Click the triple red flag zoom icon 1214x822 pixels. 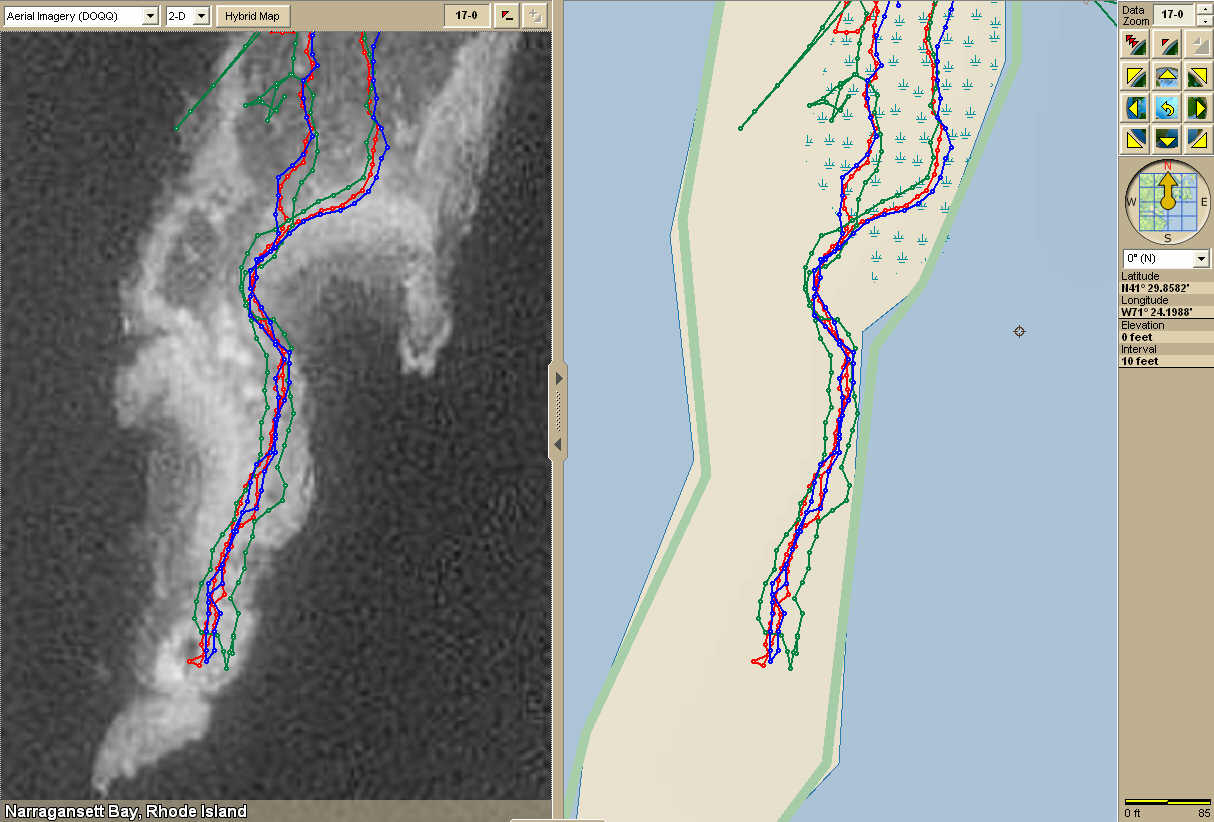1135,43
